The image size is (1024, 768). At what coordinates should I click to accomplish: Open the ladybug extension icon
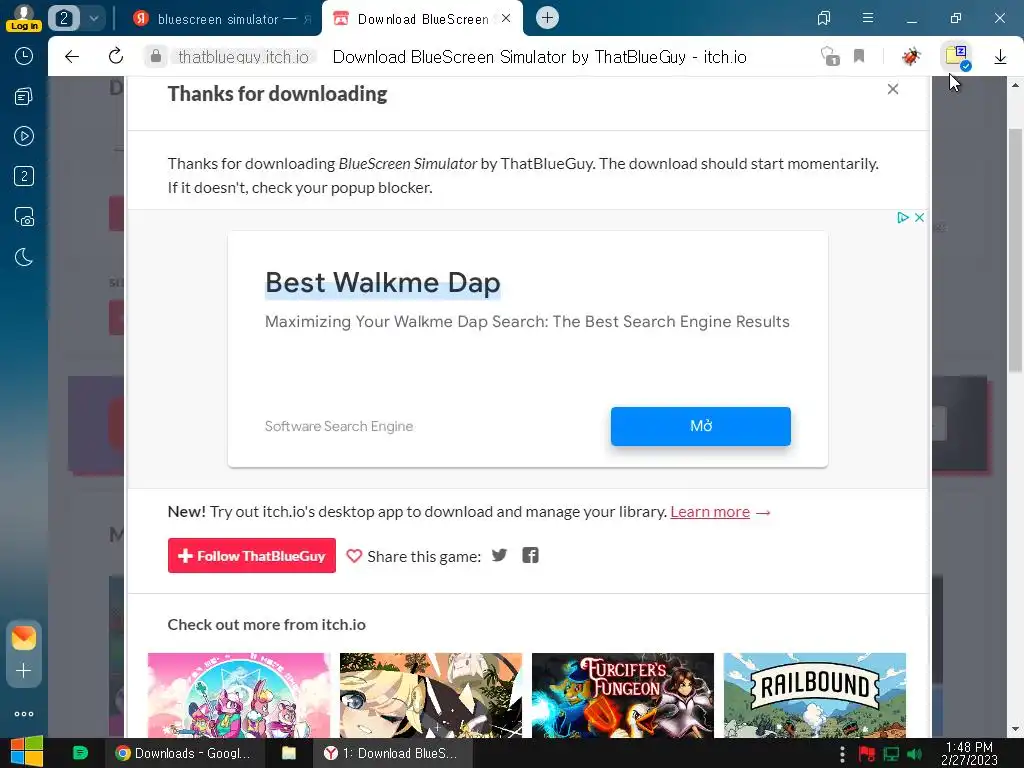[911, 57]
